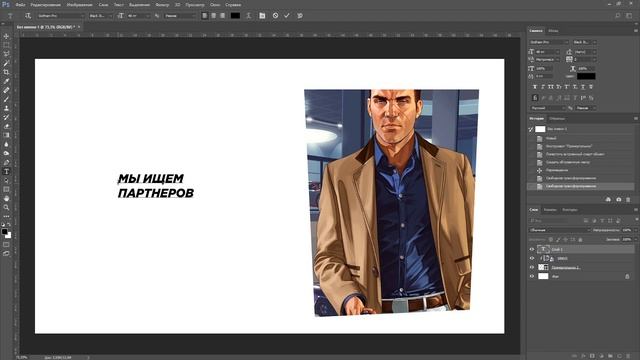This screenshot has width=640, height=360.
Task: Open font size dropdown in options bar
Action: (138, 16)
